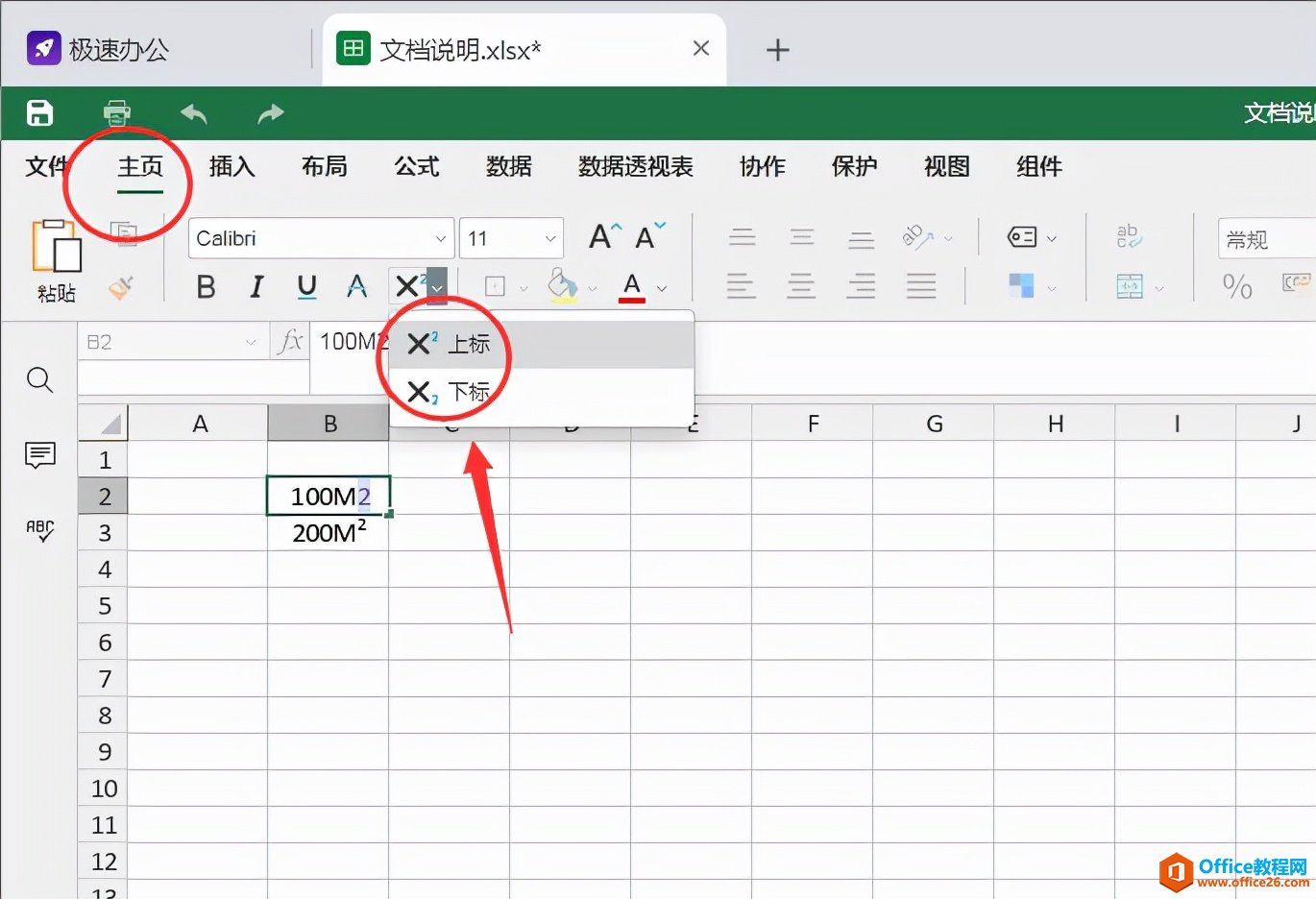Screen dimensions: 1316x899
Task: Toggle bold formatting
Action: pos(205,286)
